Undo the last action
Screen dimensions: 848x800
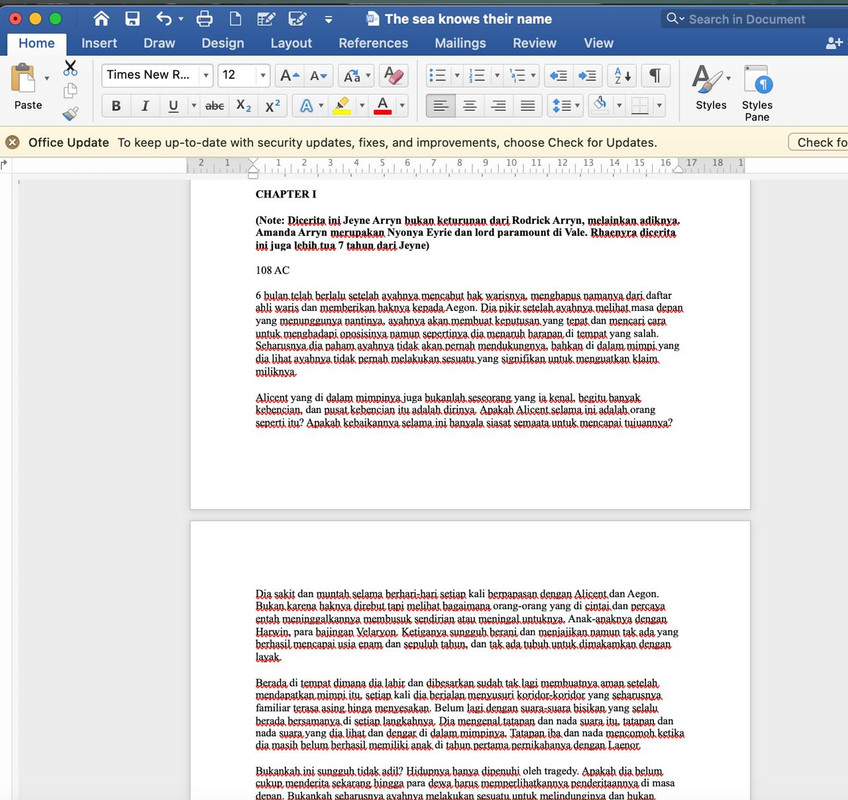coord(163,19)
